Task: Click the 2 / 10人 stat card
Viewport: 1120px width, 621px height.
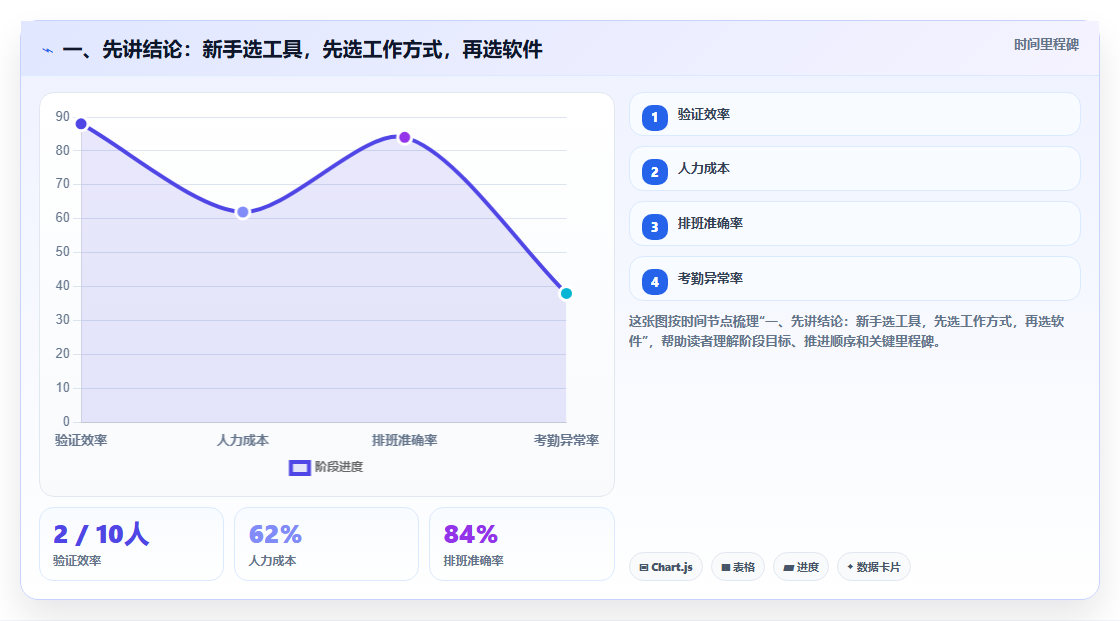Action: point(131,544)
